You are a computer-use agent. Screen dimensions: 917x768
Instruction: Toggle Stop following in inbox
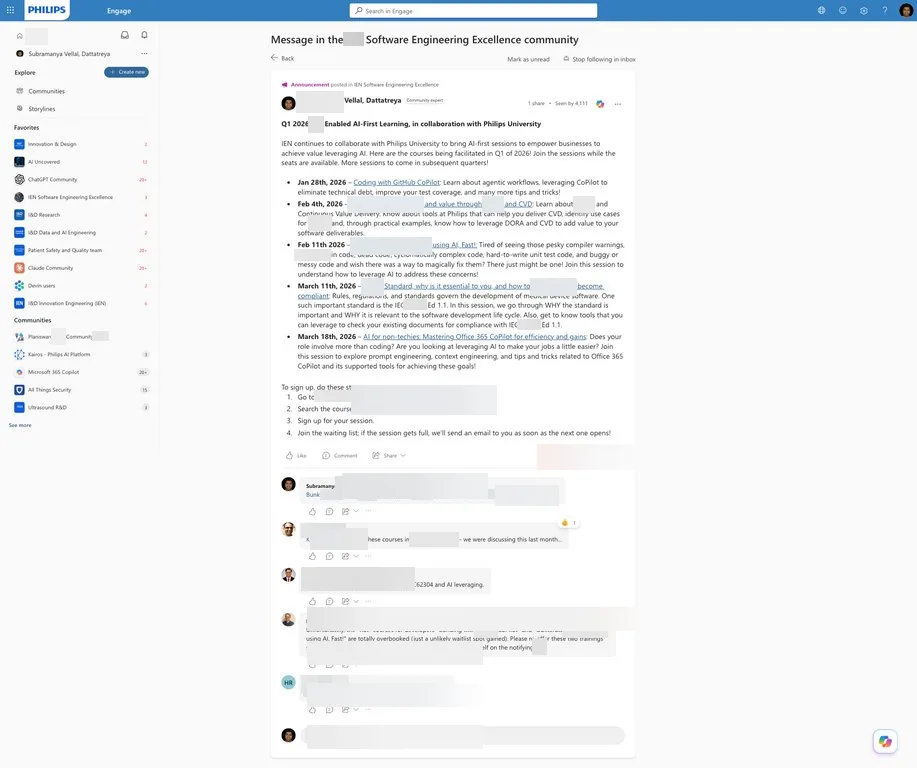[x=599, y=59]
